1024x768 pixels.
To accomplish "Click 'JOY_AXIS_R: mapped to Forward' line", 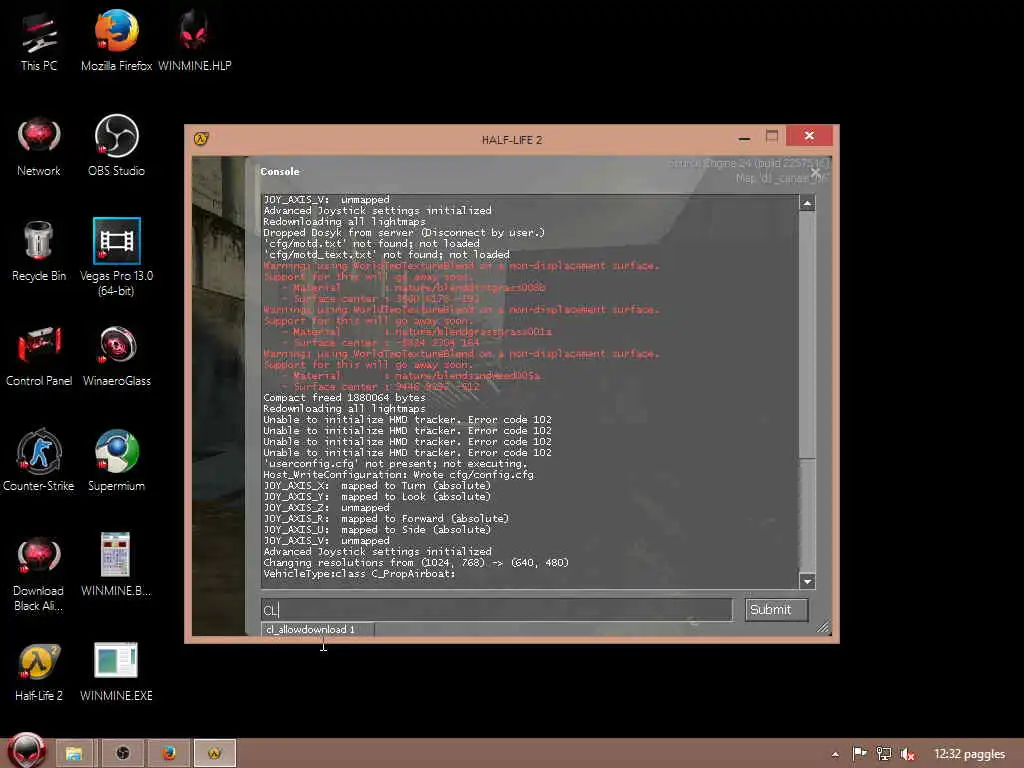I will 386,519.
